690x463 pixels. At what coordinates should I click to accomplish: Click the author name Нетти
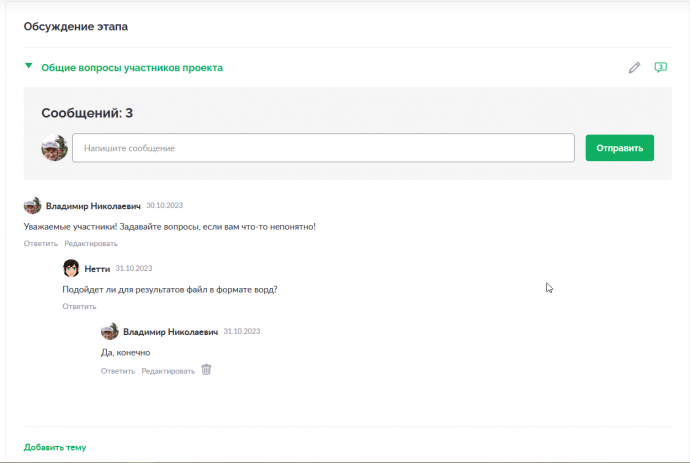tap(97, 269)
